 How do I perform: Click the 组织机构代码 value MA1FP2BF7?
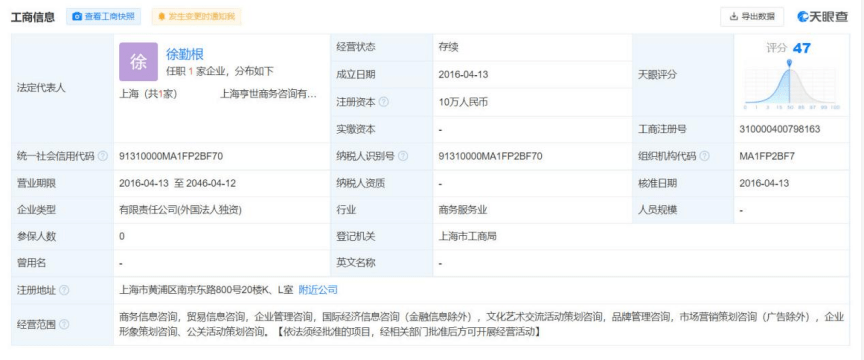pyautogui.click(x=767, y=156)
